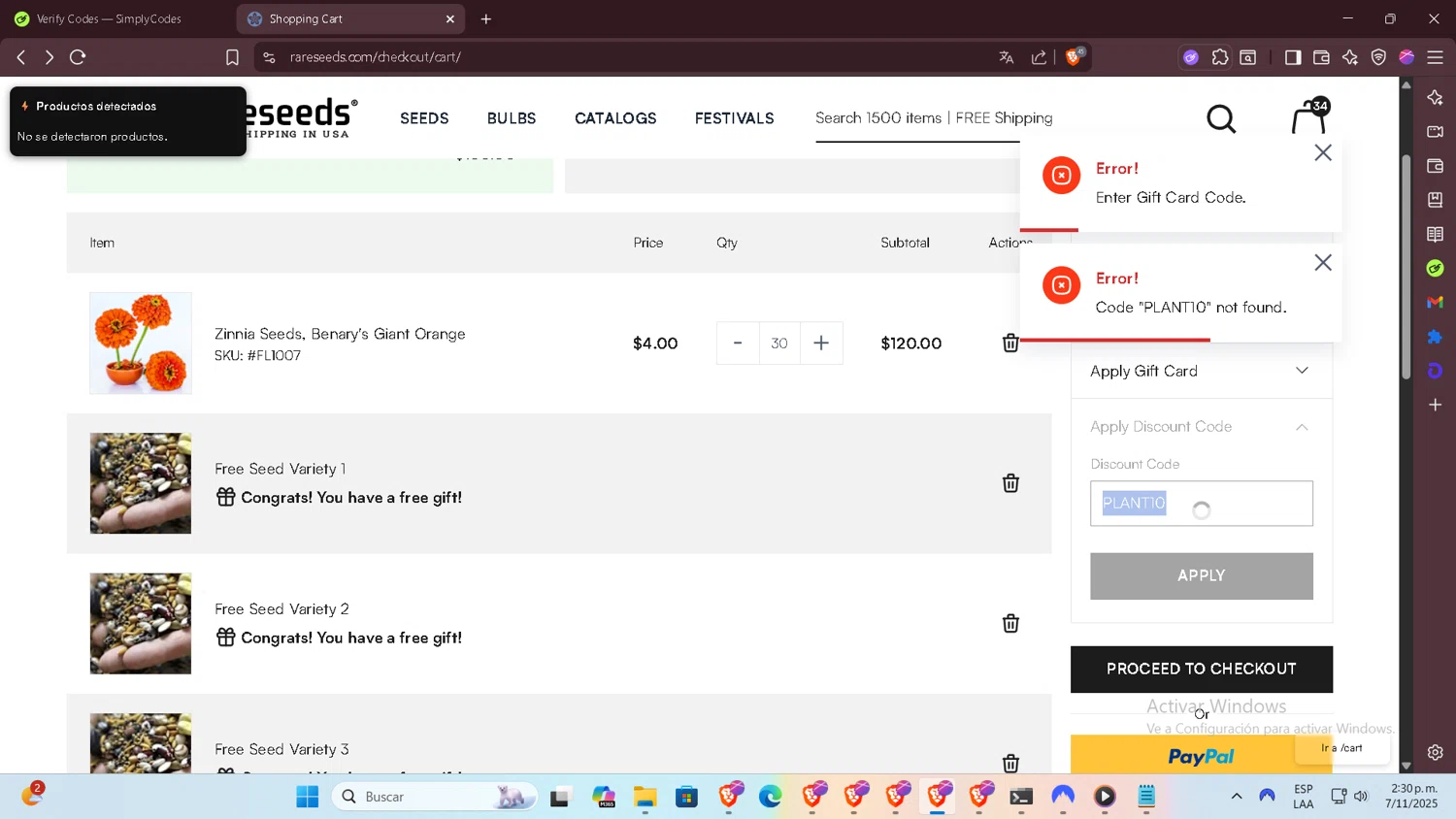
Task: Open the Windows Start menu
Action: pyautogui.click(x=308, y=797)
